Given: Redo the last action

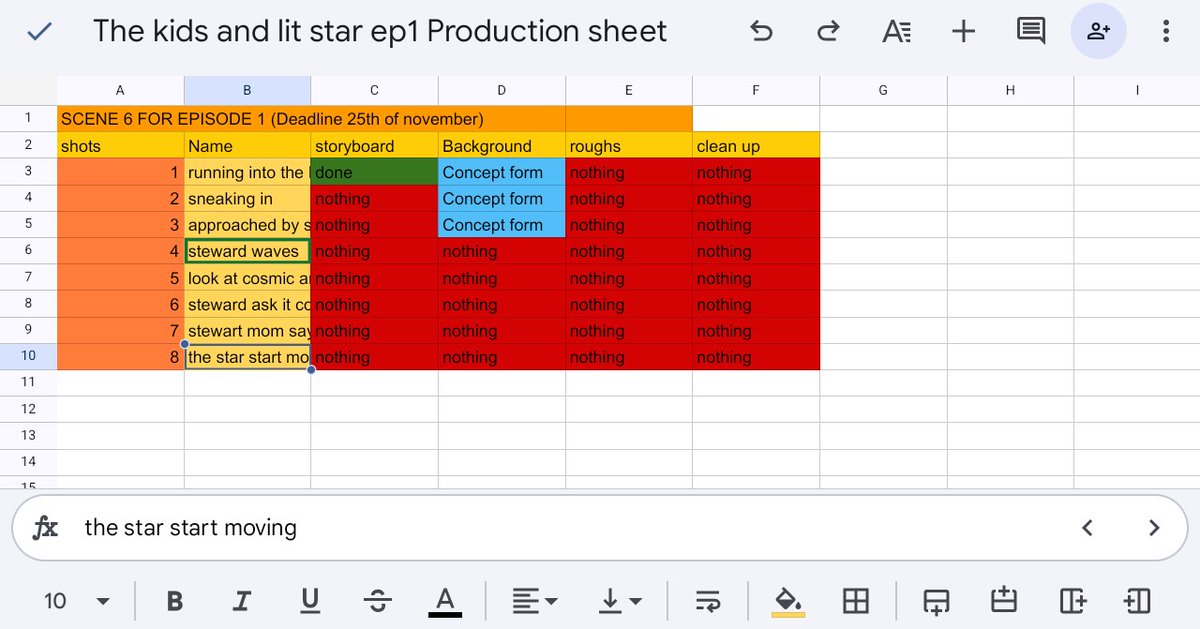Looking at the screenshot, I should pyautogui.click(x=829, y=31).
